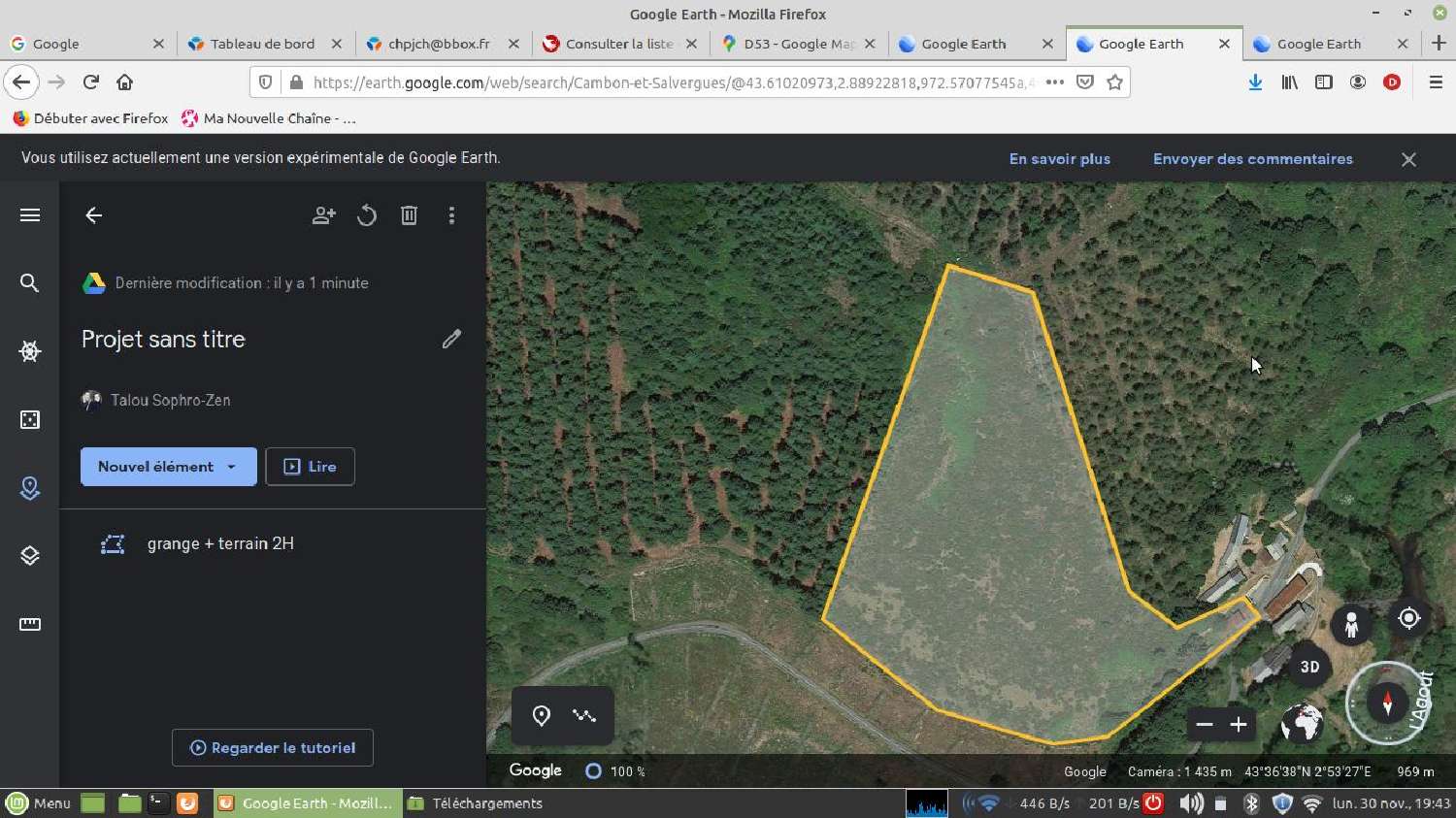This screenshot has height=818, width=1456.
Task: Center map on my location
Action: pyautogui.click(x=1409, y=617)
